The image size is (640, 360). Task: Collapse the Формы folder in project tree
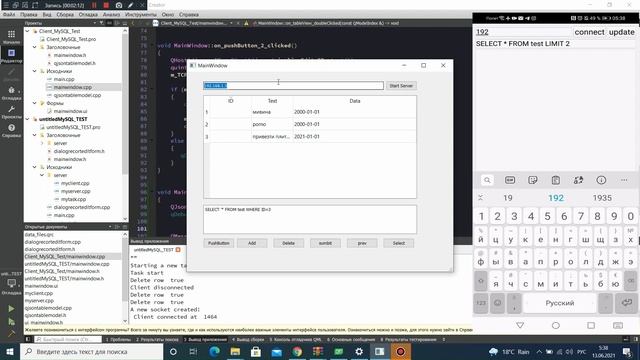pos(35,103)
